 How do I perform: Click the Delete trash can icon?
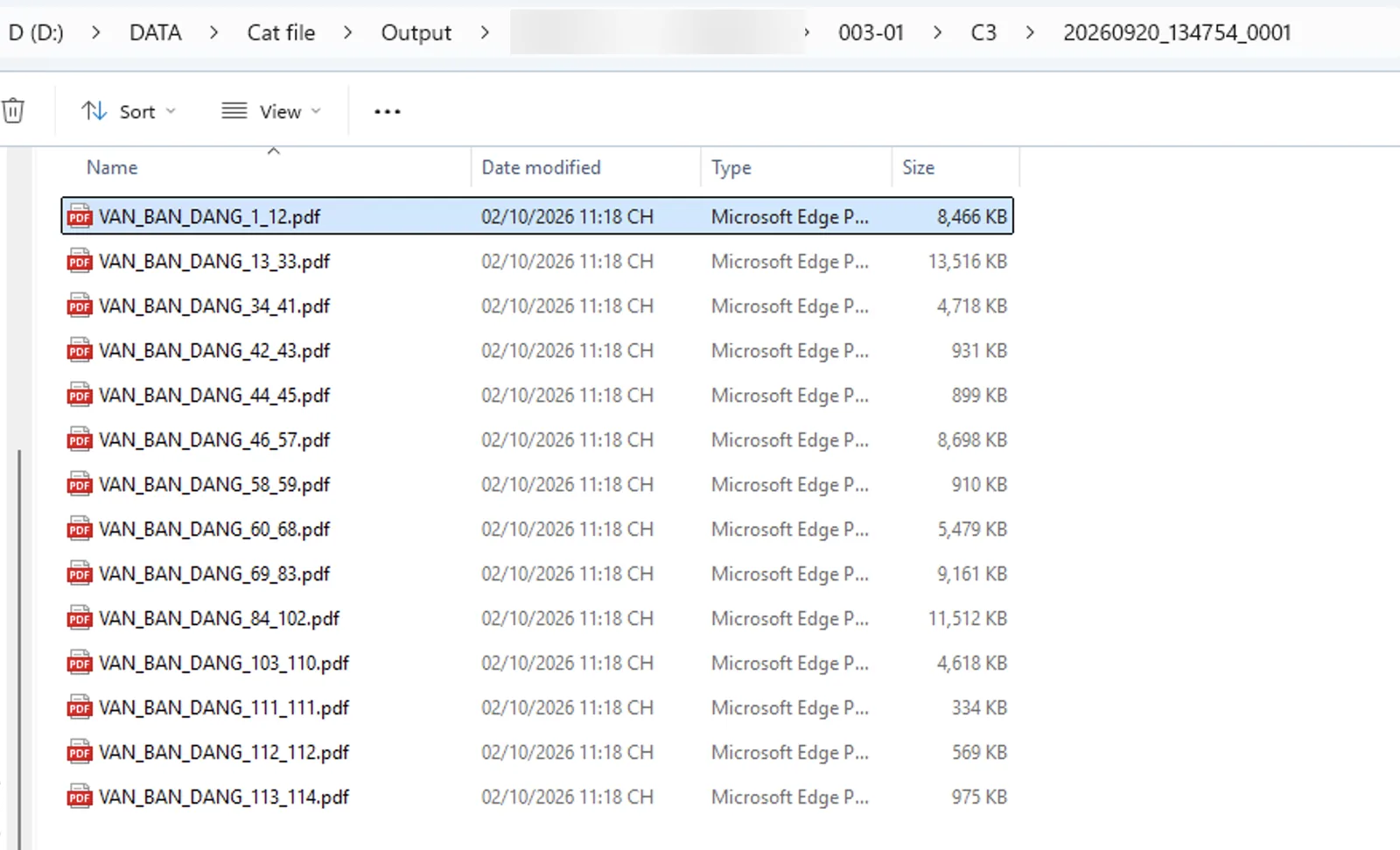click(x=13, y=111)
